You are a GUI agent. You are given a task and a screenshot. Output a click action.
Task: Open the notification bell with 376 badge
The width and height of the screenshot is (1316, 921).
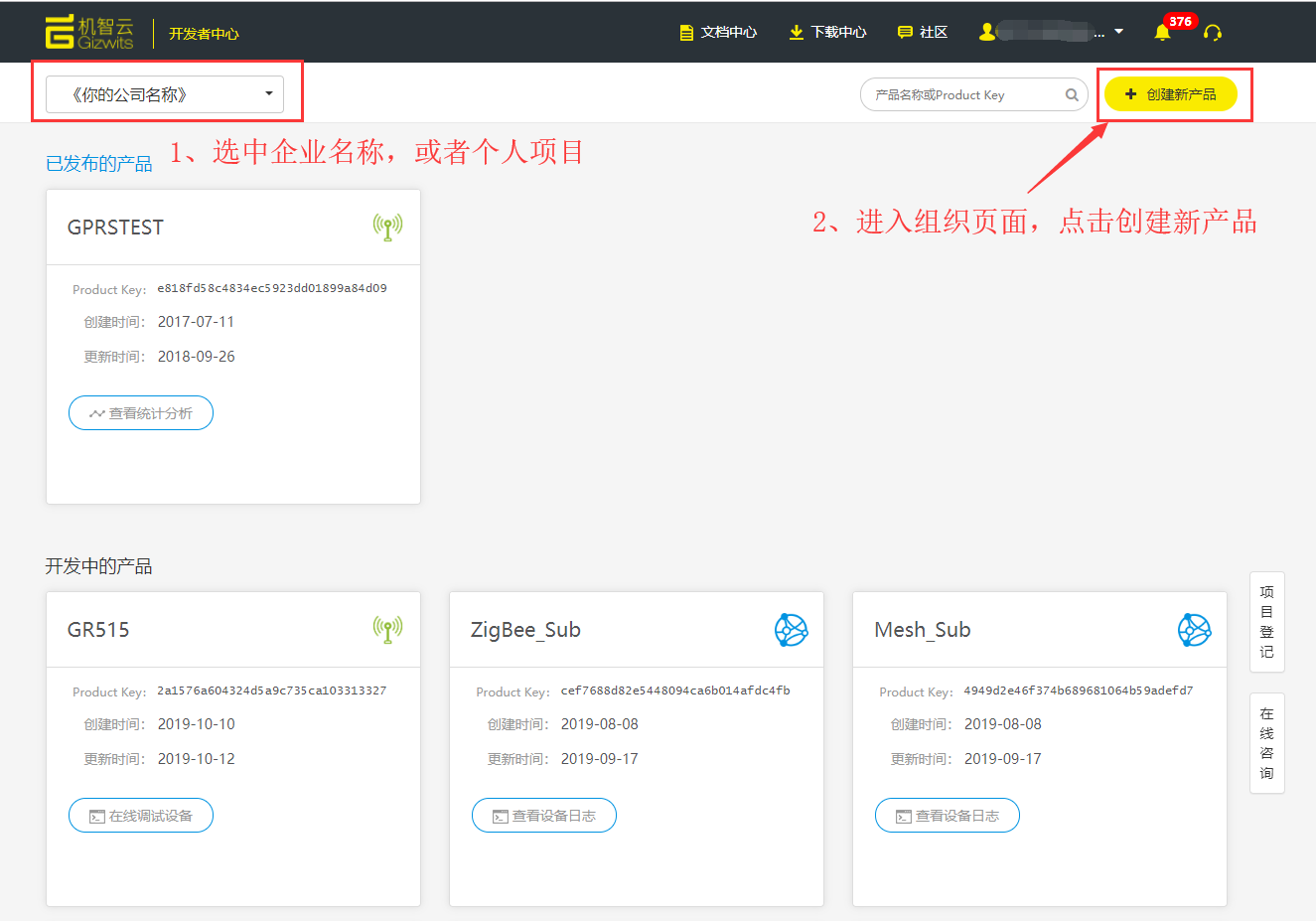click(x=1162, y=33)
